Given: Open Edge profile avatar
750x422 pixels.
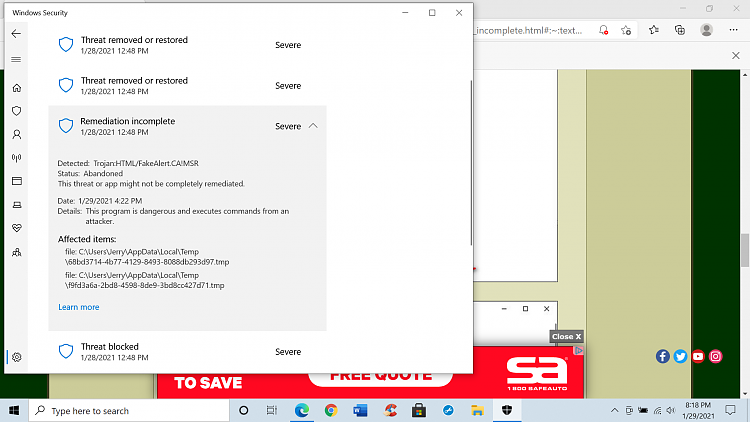Looking at the screenshot, I should point(706,30).
